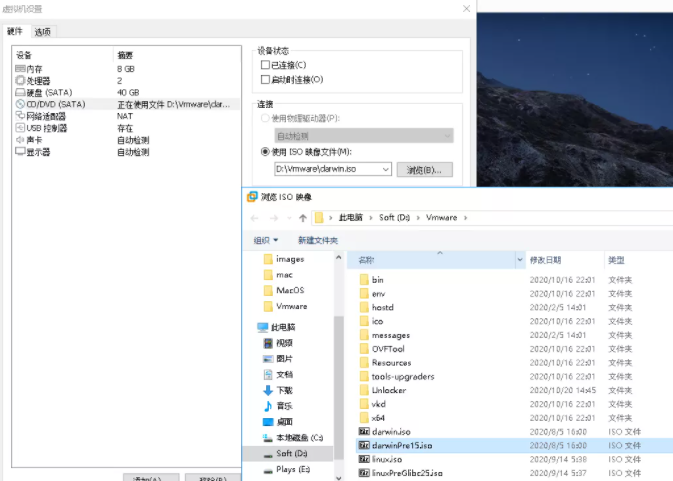Image resolution: width=673 pixels, height=481 pixels.
Task: Click New folder (新建文件夹) button
Action: (x=318, y=240)
